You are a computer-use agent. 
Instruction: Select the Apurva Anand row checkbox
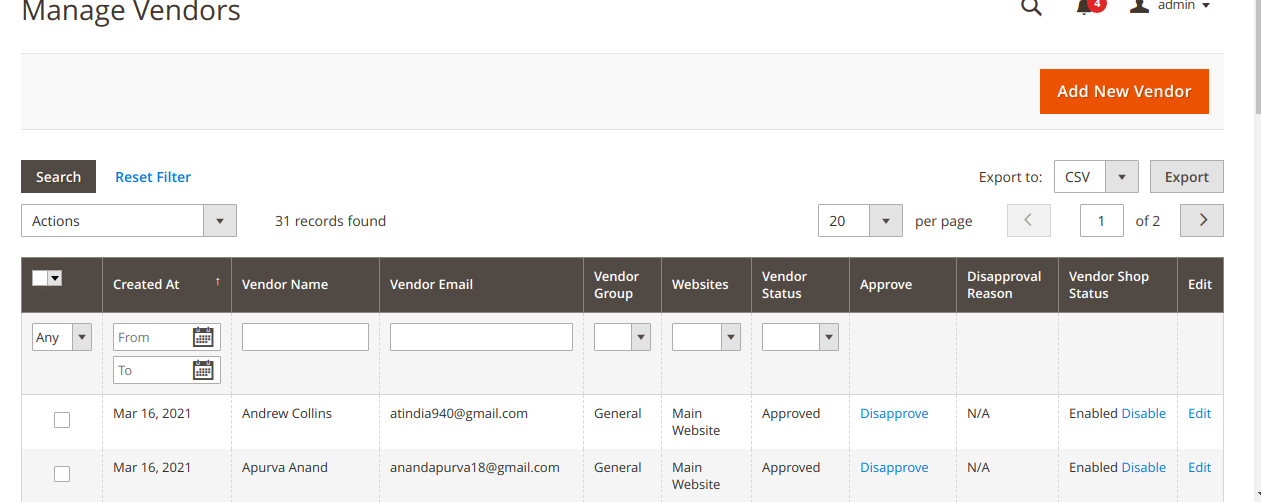pos(62,474)
